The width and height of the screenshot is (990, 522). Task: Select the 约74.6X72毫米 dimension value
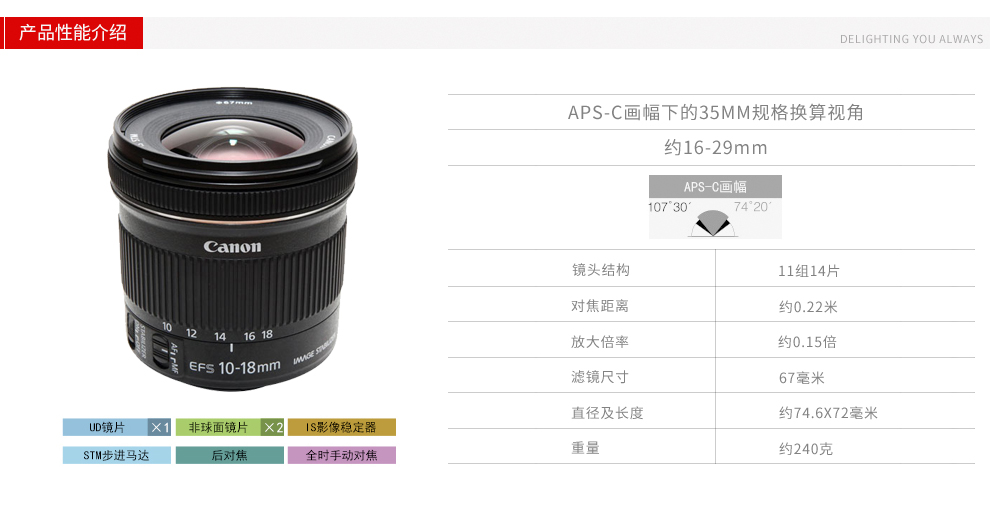[828, 413]
